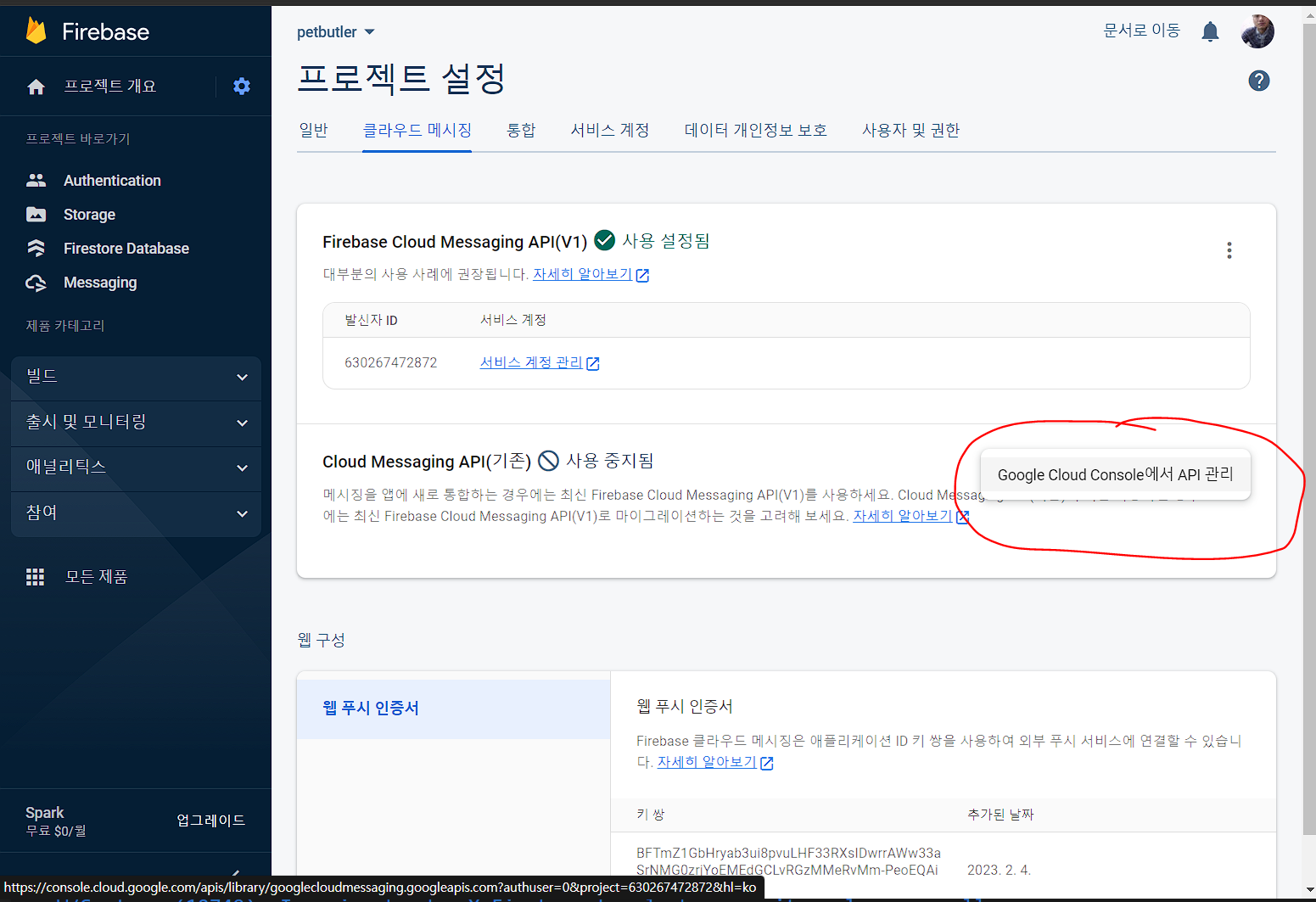
Task: Click external link icon after 권장됩니다 자세히 알아보기
Action: (642, 275)
